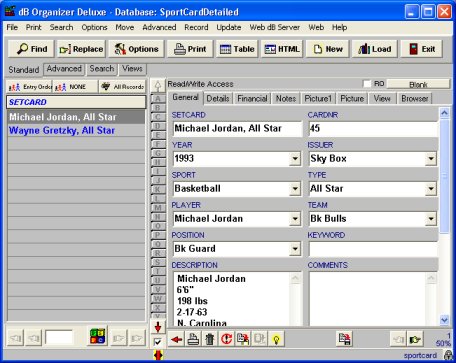Viewport: 456px width, 363px height.
Task: Click the red left arrow icon in record toolbar
Action: pyautogui.click(x=176, y=339)
